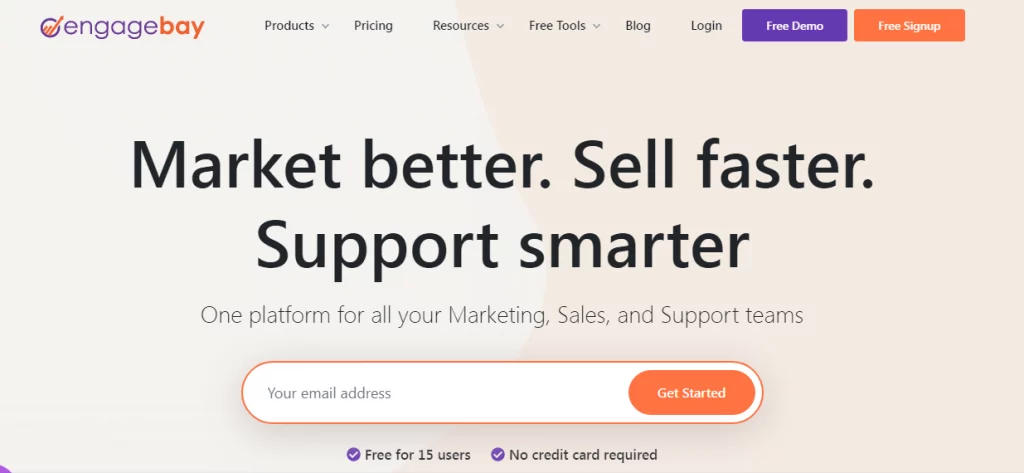Go to the Pricing page
The height and width of the screenshot is (473, 1024).
(374, 26)
